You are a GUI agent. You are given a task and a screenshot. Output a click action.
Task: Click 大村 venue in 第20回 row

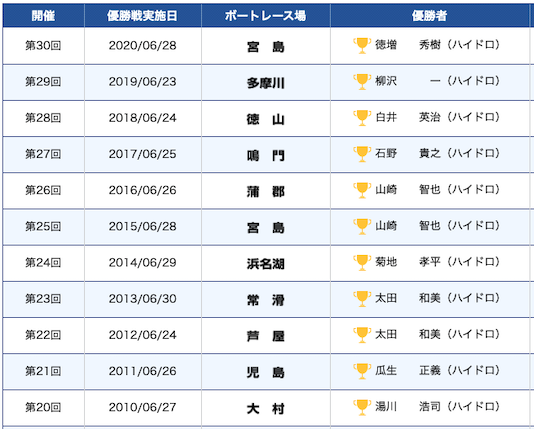(x=266, y=409)
